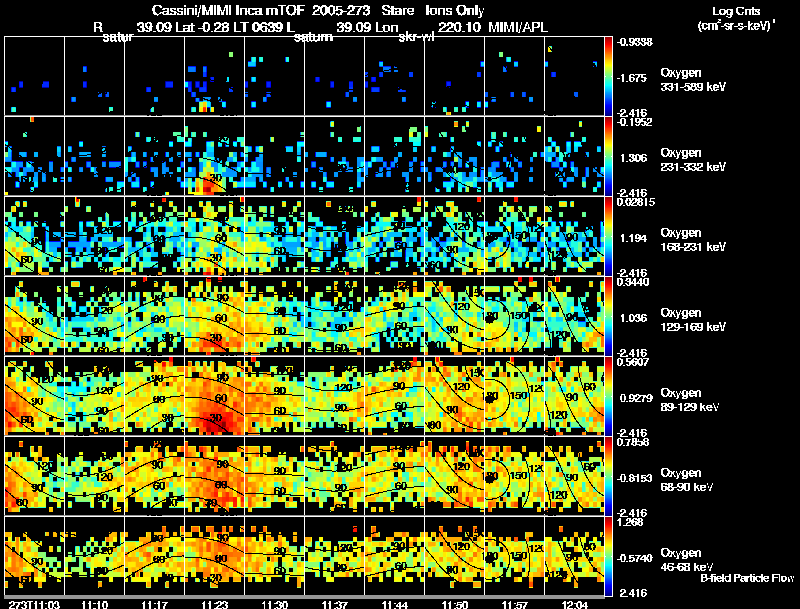
Task: Click the 'skr-wl' label above the panels
Action: [416, 37]
